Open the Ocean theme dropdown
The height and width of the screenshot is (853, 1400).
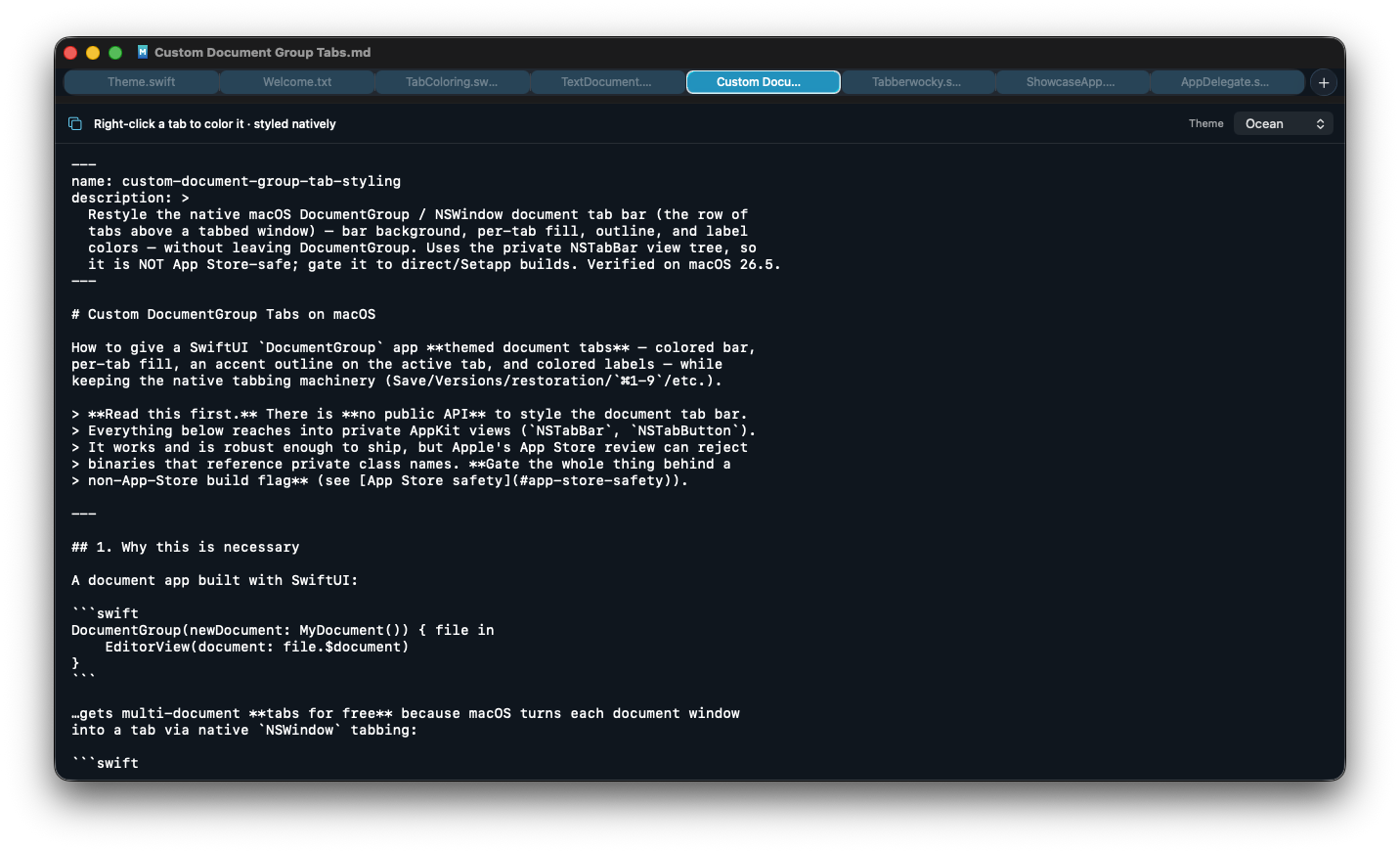coord(1284,123)
